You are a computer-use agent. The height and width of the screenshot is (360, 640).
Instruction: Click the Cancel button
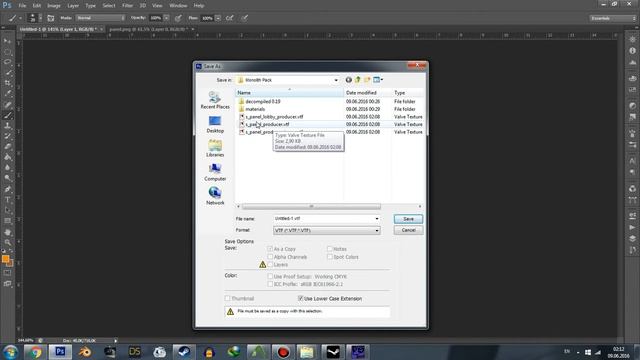(409, 230)
